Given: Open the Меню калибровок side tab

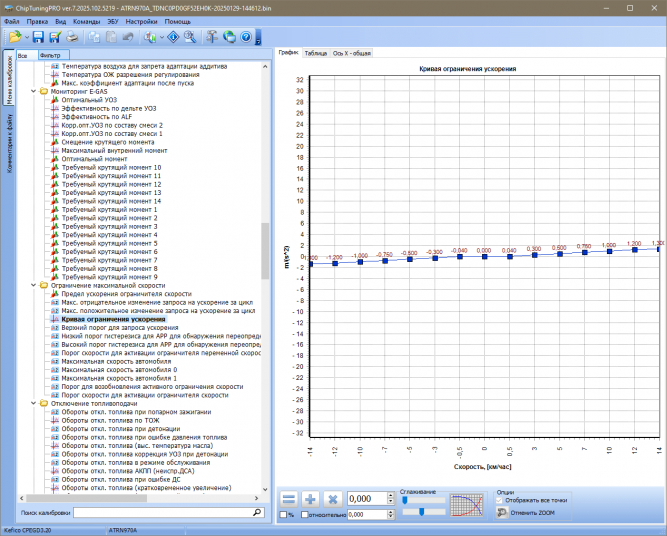Looking at the screenshot, I should [x=9, y=78].
